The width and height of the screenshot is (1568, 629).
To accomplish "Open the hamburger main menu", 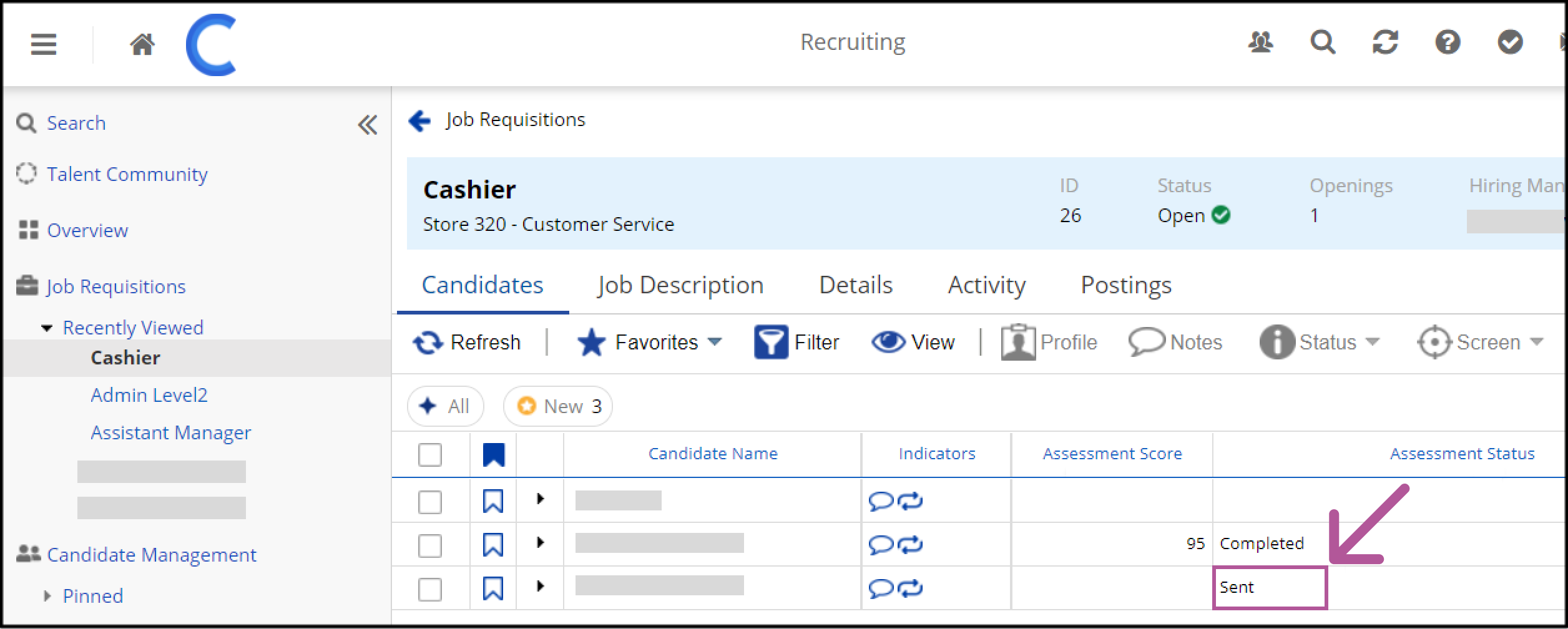I will tap(44, 44).
